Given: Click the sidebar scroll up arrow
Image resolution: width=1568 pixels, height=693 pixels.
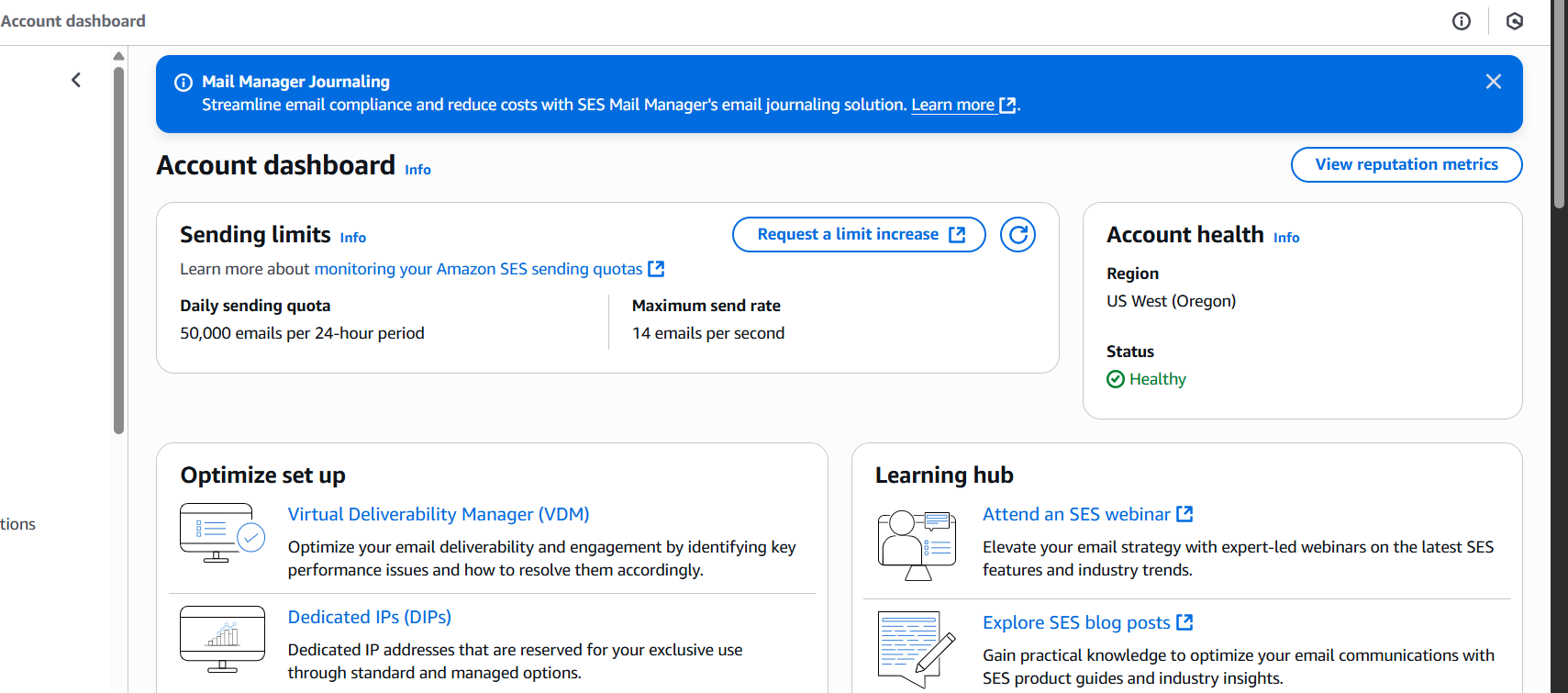Looking at the screenshot, I should click(118, 56).
